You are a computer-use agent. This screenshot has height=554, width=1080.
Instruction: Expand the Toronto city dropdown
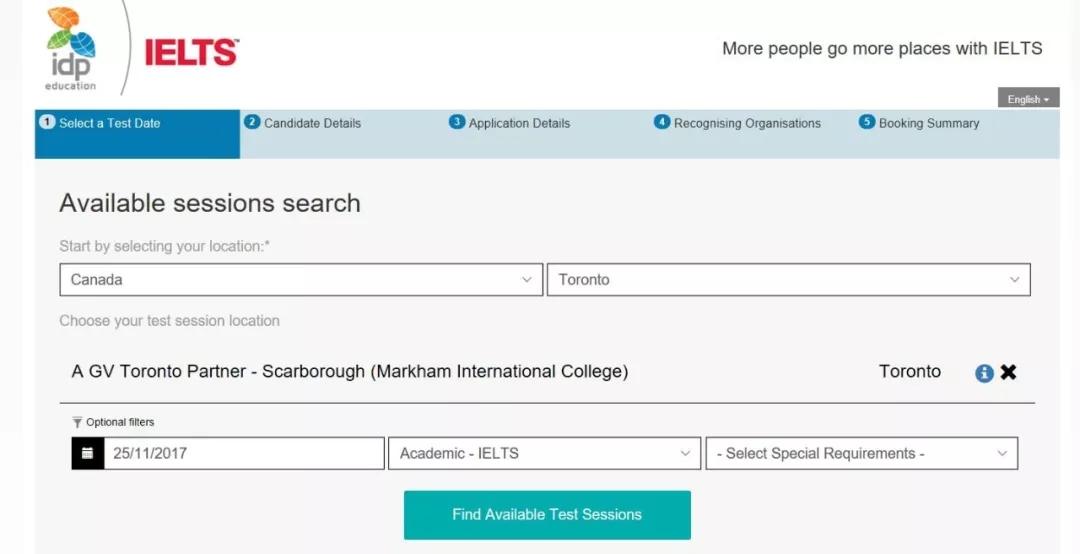(x=788, y=280)
